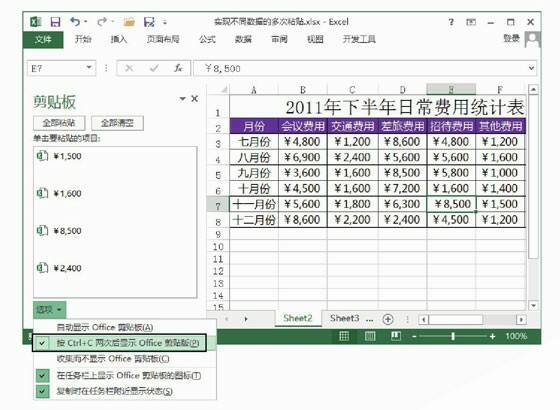This screenshot has height=410, width=560.
Task: Expand the Name Box dropdown arrow
Action: [89, 68]
